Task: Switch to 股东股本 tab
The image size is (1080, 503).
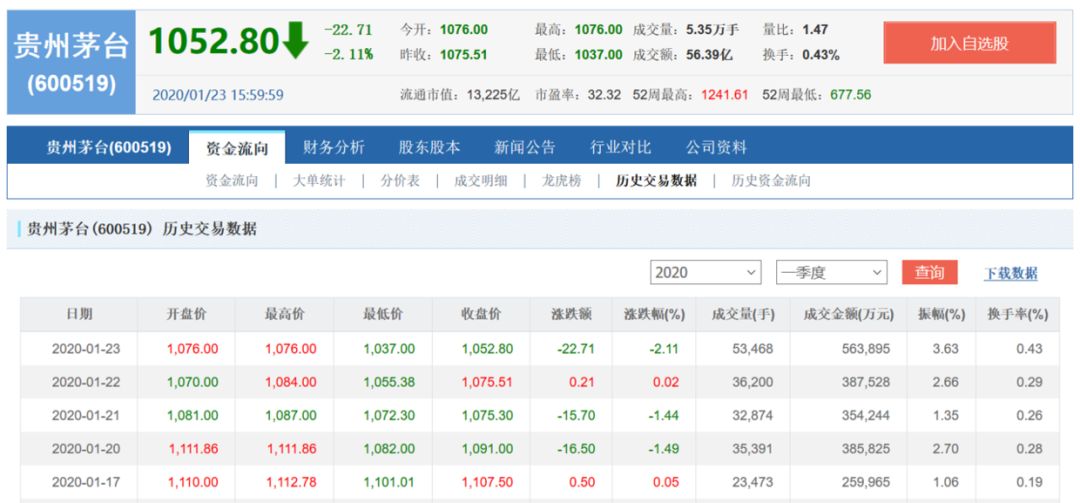Action: point(430,147)
